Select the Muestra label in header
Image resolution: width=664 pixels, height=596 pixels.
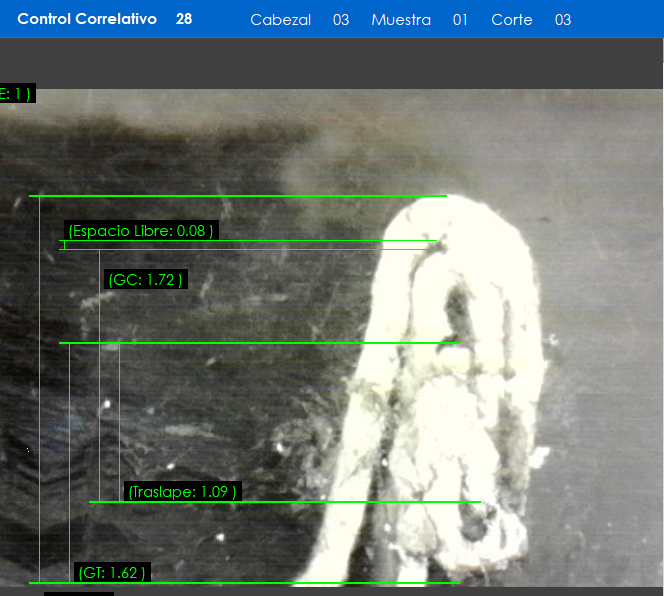[x=401, y=20]
